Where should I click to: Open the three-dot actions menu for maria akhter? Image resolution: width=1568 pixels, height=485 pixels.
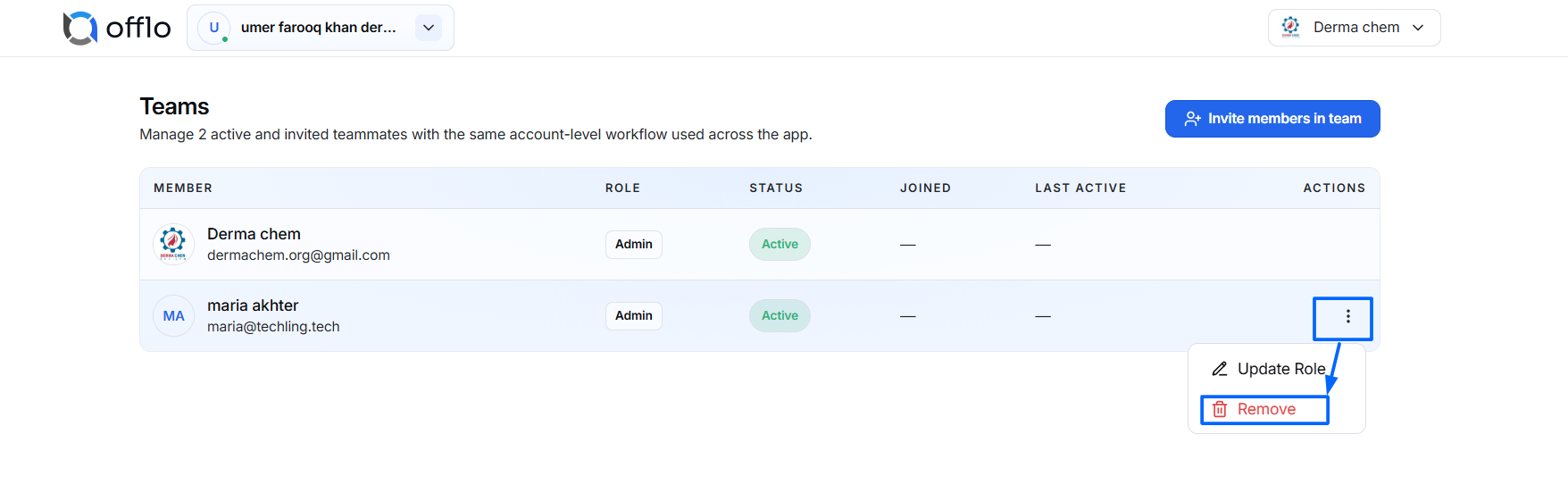point(1347,316)
